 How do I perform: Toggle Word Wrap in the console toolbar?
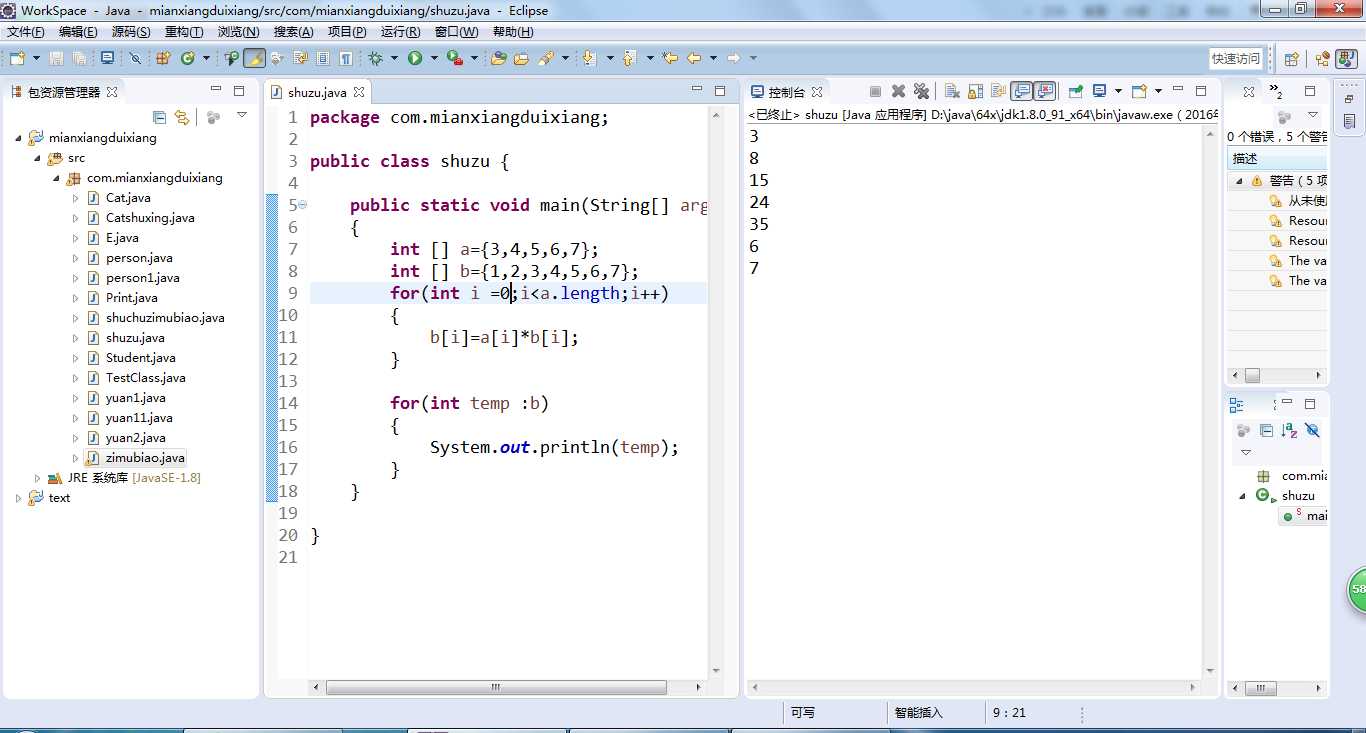[998, 91]
